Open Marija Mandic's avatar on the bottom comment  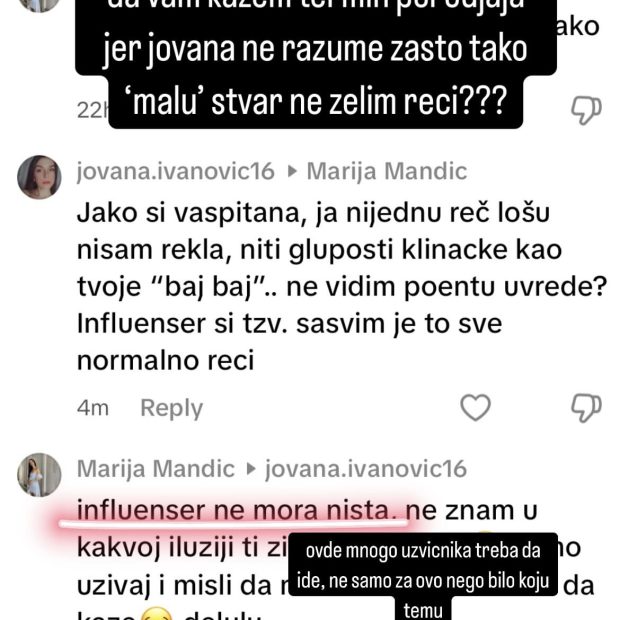coord(39,474)
